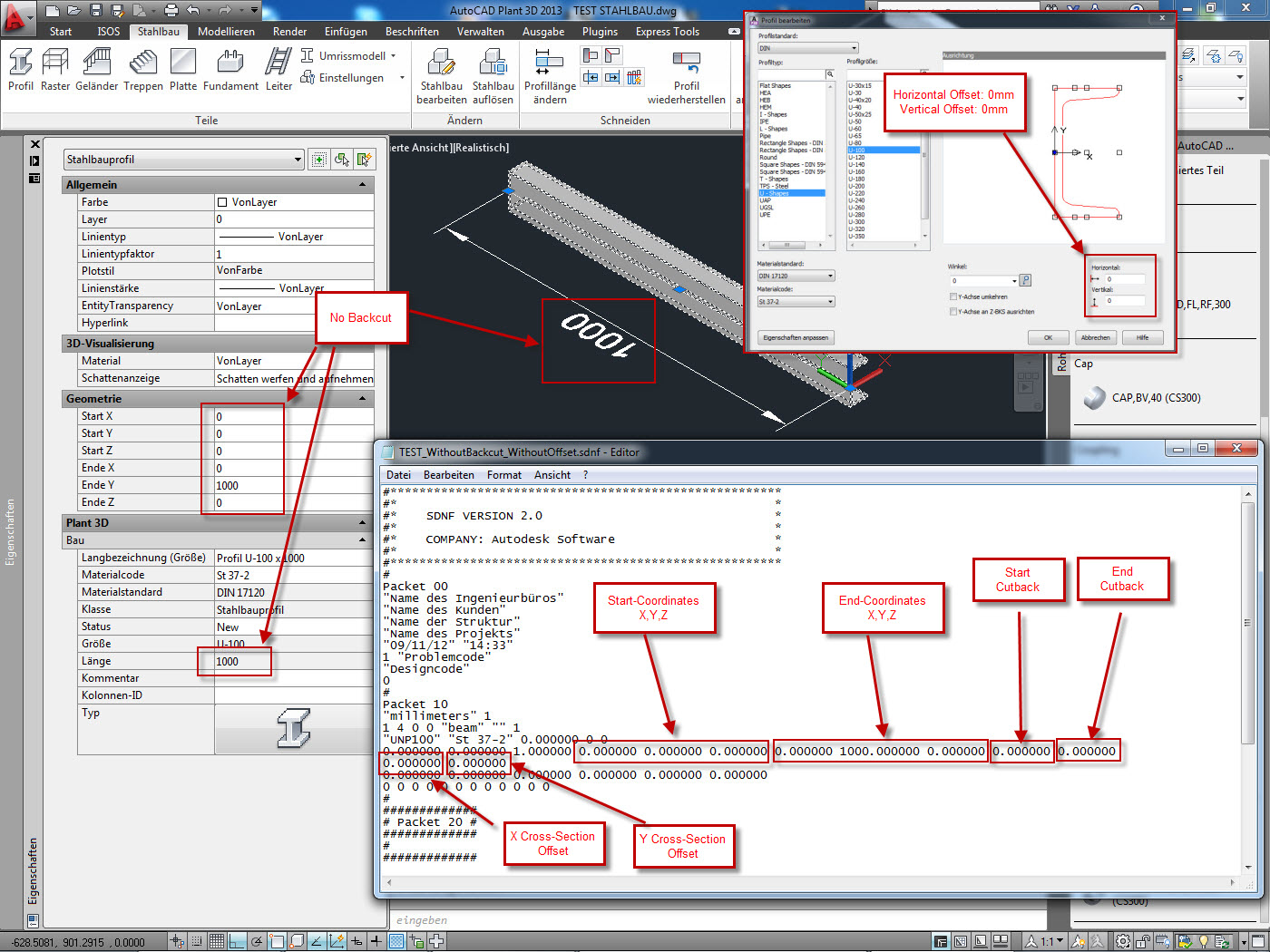Open the Ansicht menu in the Editor window
Viewport: 1270px width, 952px height.
point(552,475)
